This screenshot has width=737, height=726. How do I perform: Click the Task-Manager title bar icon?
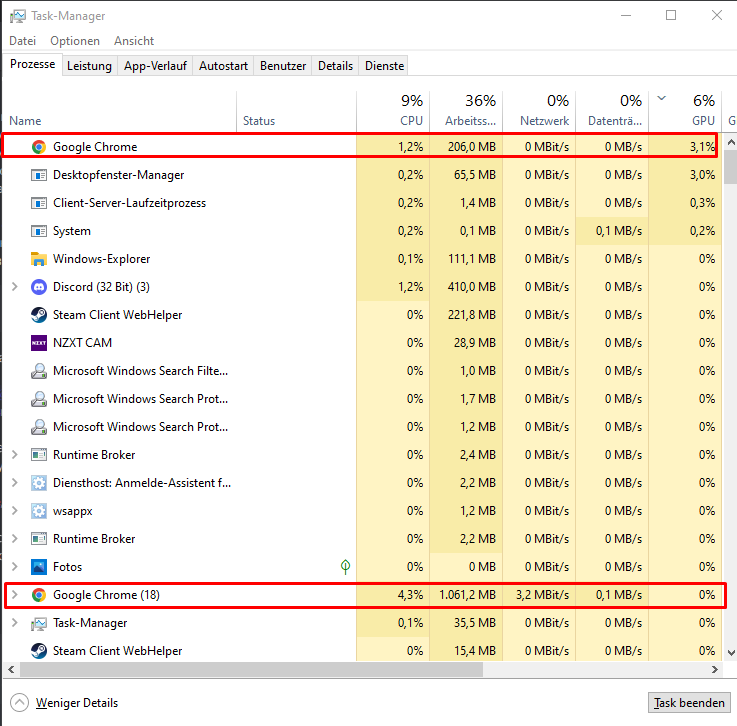point(18,16)
